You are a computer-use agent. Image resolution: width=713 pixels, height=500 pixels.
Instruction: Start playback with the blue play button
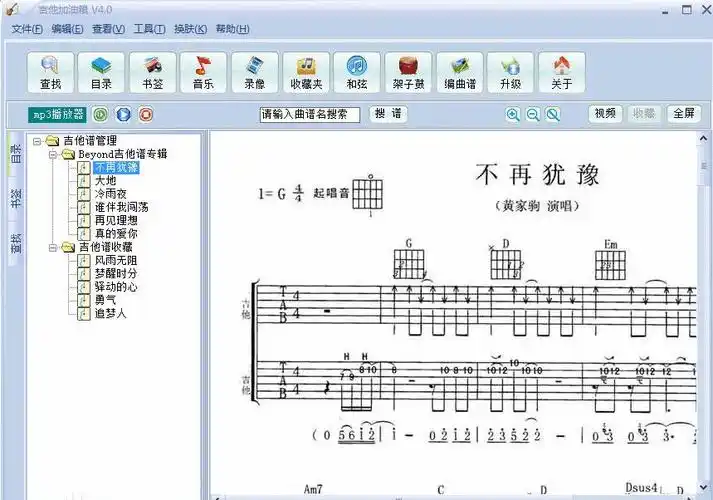[x=123, y=114]
